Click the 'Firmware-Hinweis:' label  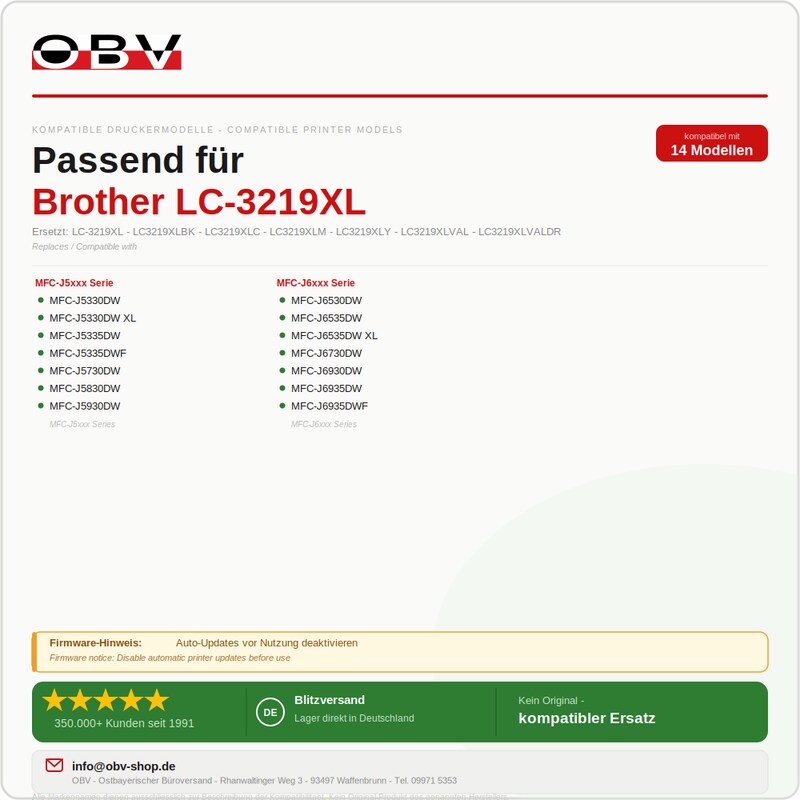point(95,643)
